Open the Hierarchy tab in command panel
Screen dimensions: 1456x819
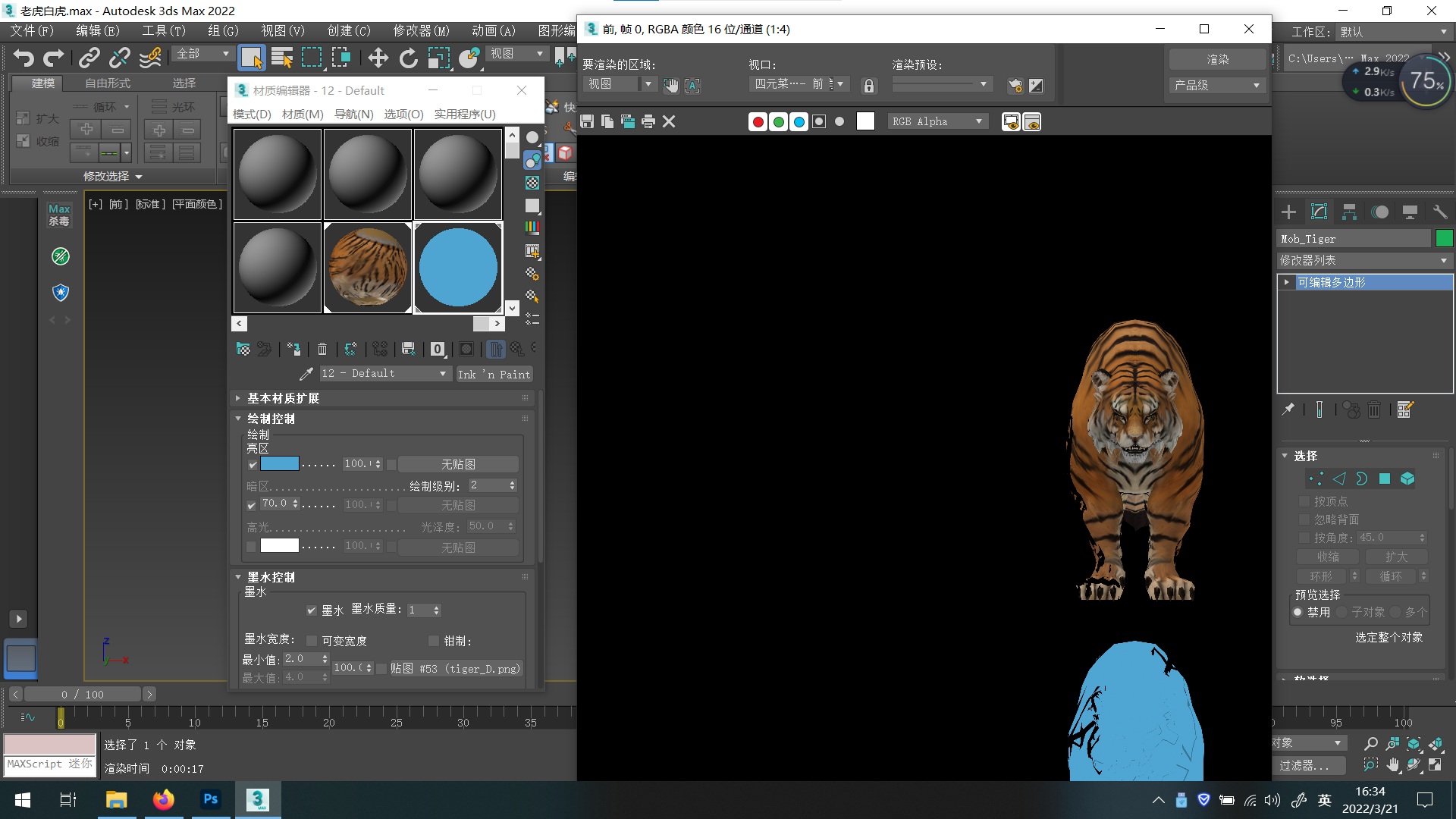point(1350,212)
